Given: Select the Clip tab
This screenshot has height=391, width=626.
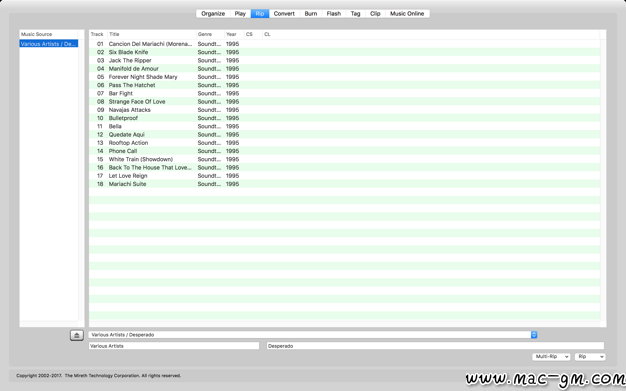Looking at the screenshot, I should [375, 14].
